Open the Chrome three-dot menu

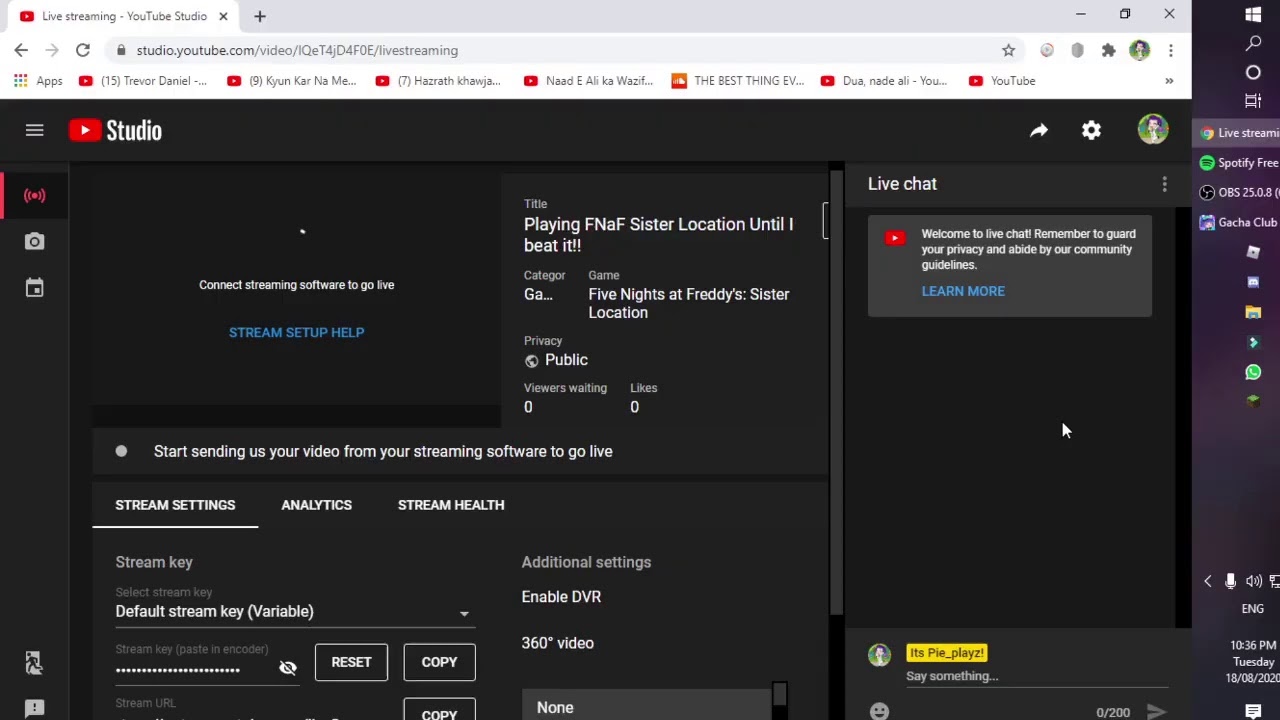(1170, 50)
